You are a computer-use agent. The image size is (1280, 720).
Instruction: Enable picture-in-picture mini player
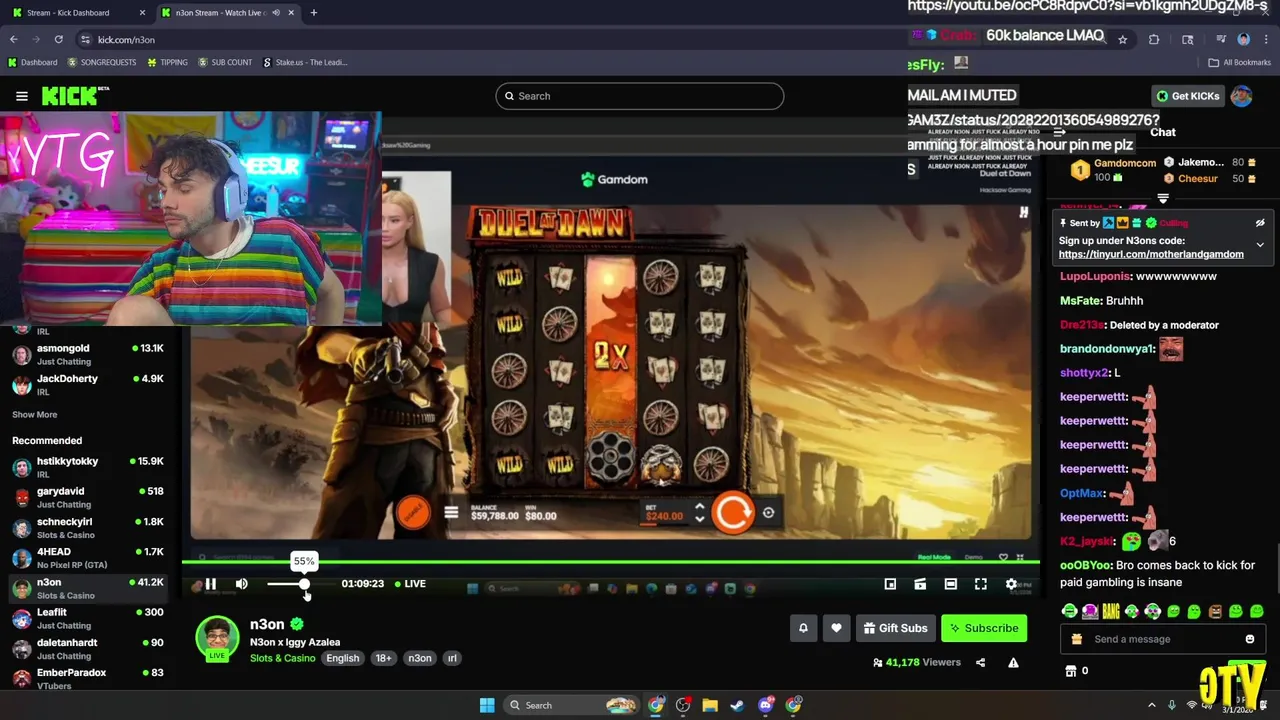pyautogui.click(x=890, y=584)
